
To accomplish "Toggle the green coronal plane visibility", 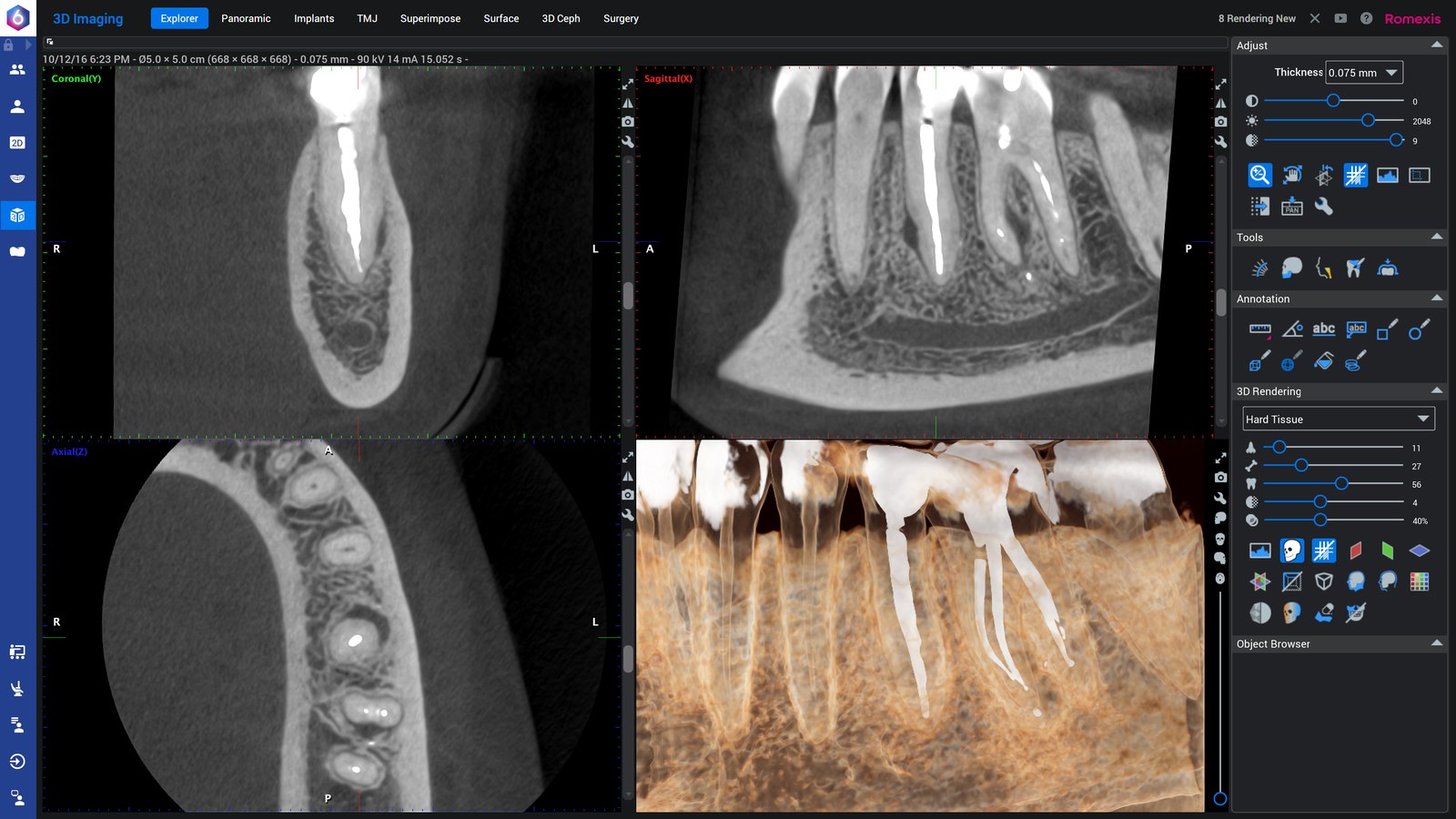I will [x=1388, y=551].
